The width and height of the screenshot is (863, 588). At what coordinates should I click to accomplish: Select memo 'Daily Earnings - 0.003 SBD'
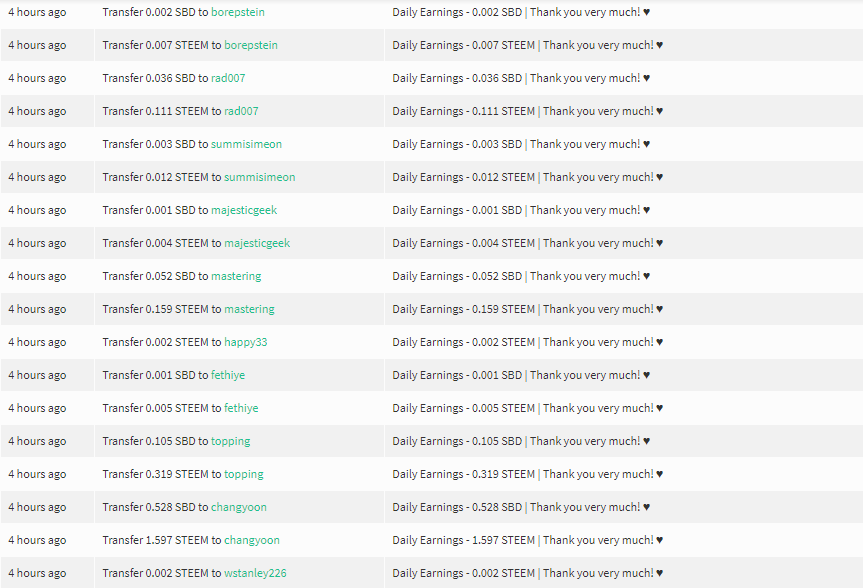(x=457, y=144)
